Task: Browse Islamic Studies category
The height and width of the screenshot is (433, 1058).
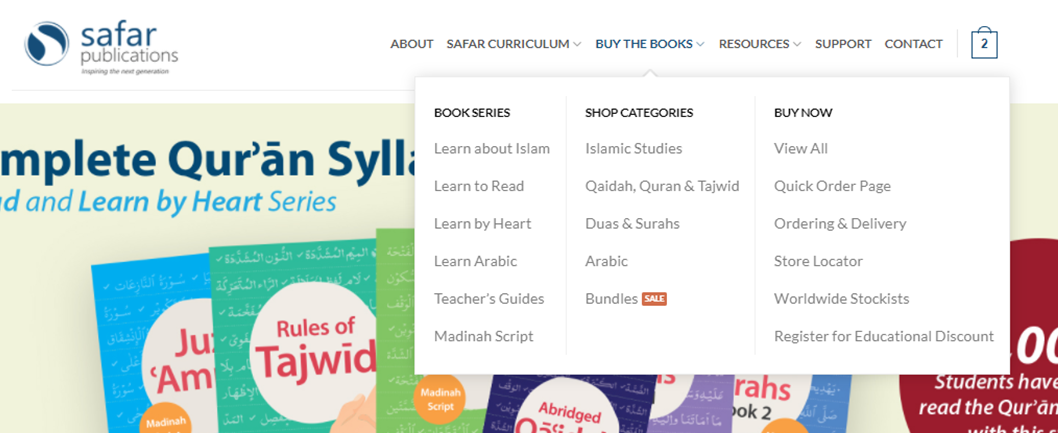Action: pos(634,148)
